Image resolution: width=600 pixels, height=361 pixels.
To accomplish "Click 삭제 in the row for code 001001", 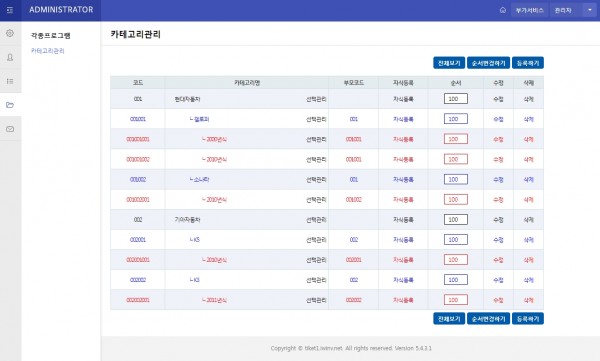I will click(528, 119).
